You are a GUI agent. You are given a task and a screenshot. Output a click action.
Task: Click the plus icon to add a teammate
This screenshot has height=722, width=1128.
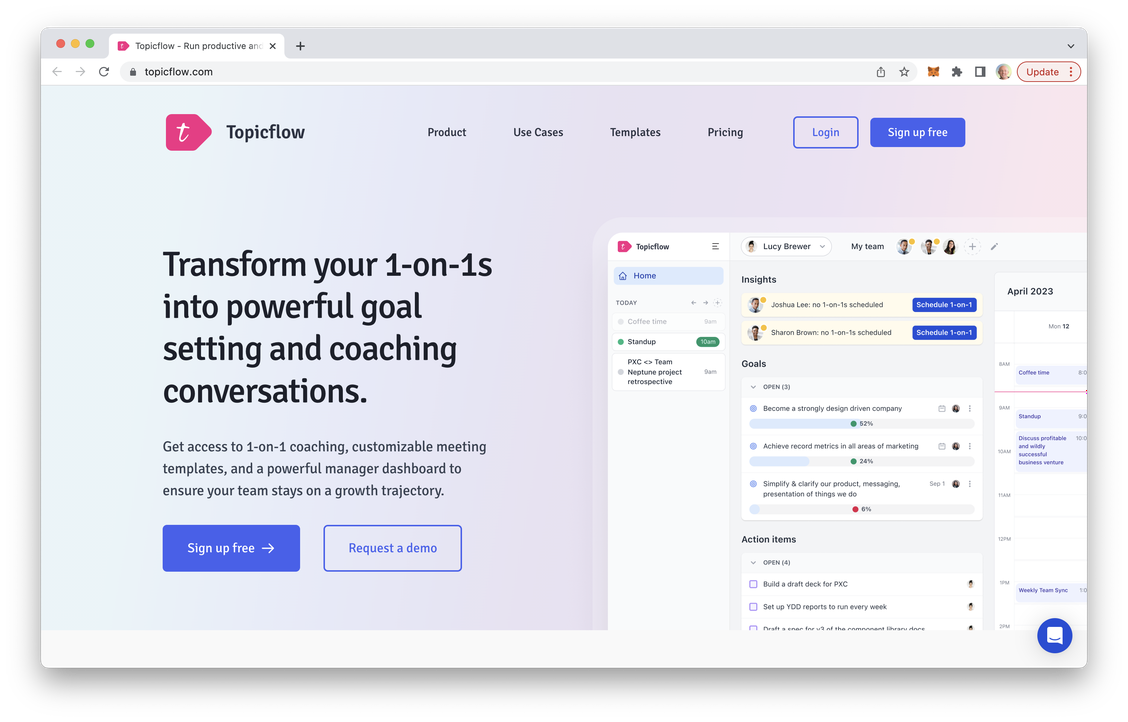coord(972,246)
